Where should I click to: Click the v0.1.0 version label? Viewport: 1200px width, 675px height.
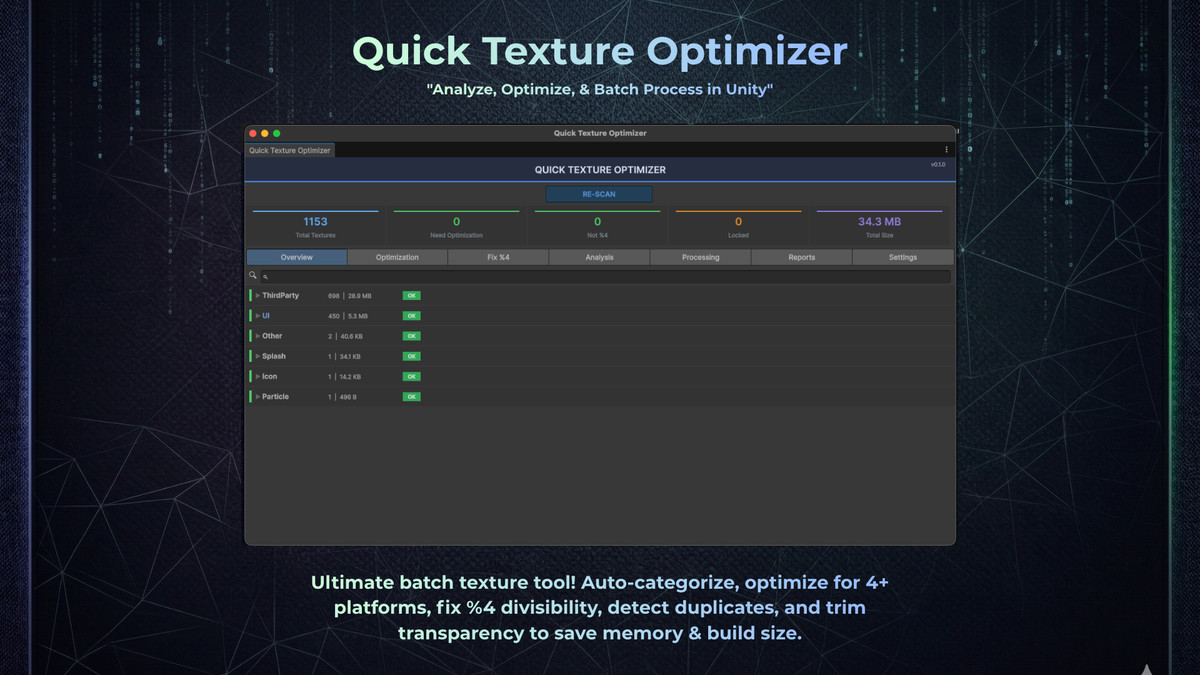938,164
